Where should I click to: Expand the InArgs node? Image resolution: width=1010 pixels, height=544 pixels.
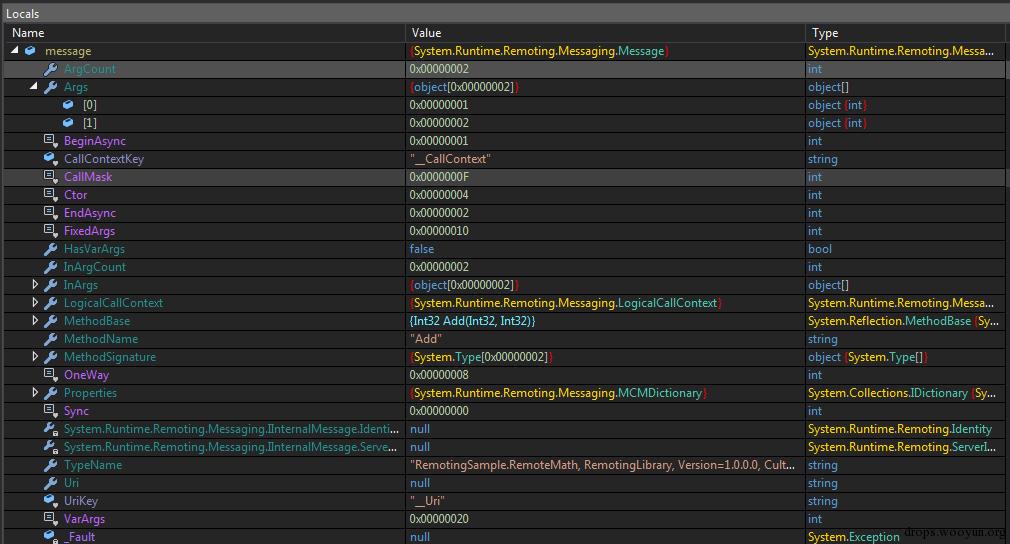click(x=35, y=285)
